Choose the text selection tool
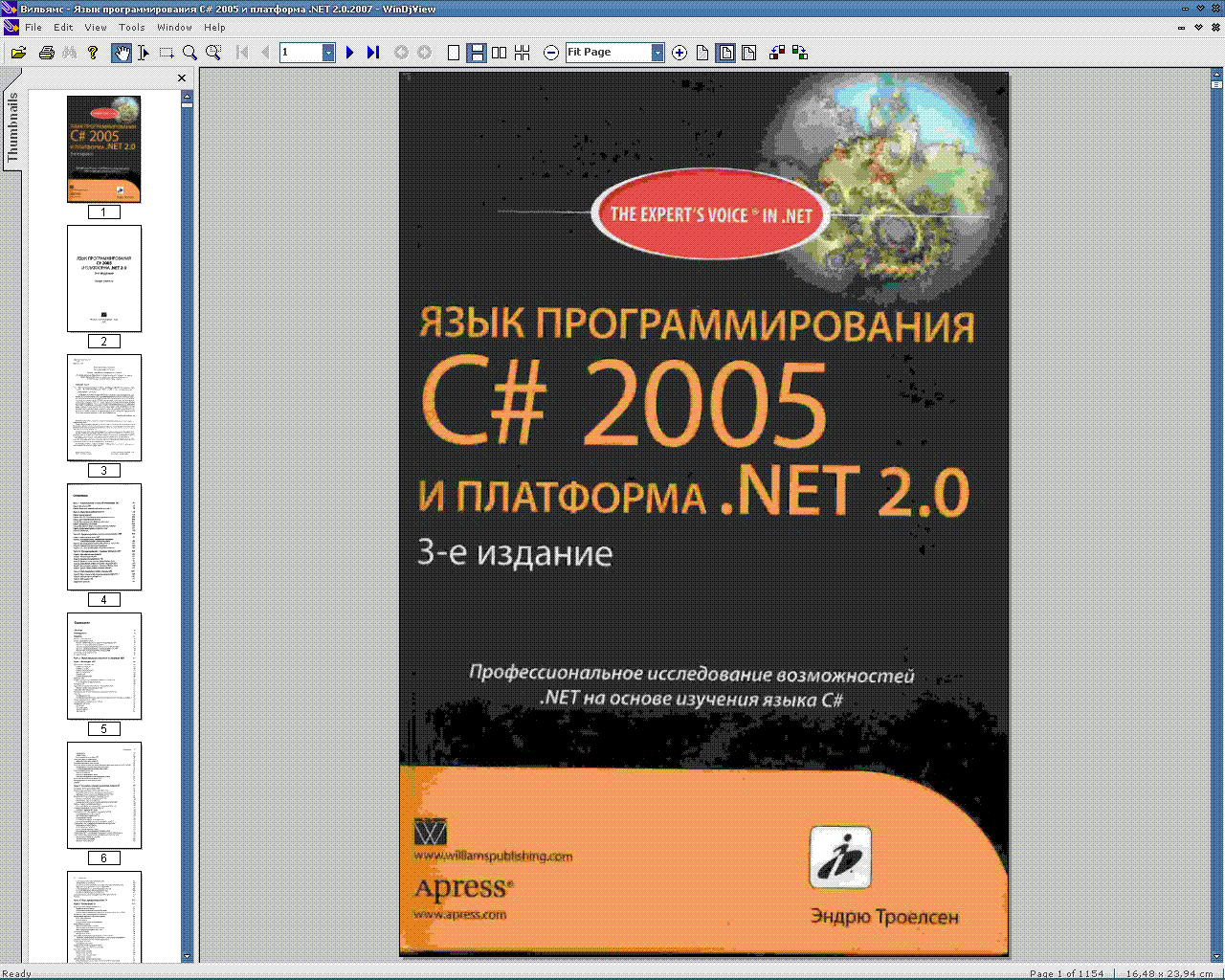Viewport: 1225px width, 980px height. pos(144,53)
